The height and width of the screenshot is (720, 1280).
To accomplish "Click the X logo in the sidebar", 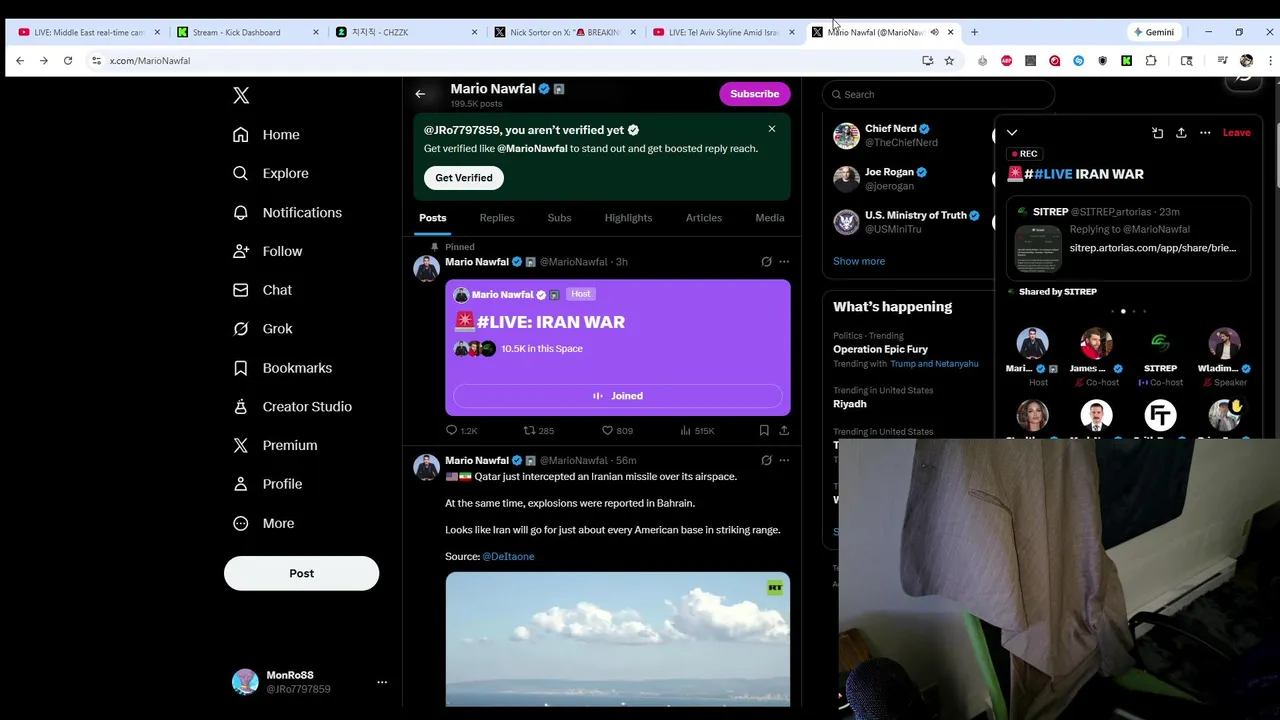I will [x=241, y=95].
